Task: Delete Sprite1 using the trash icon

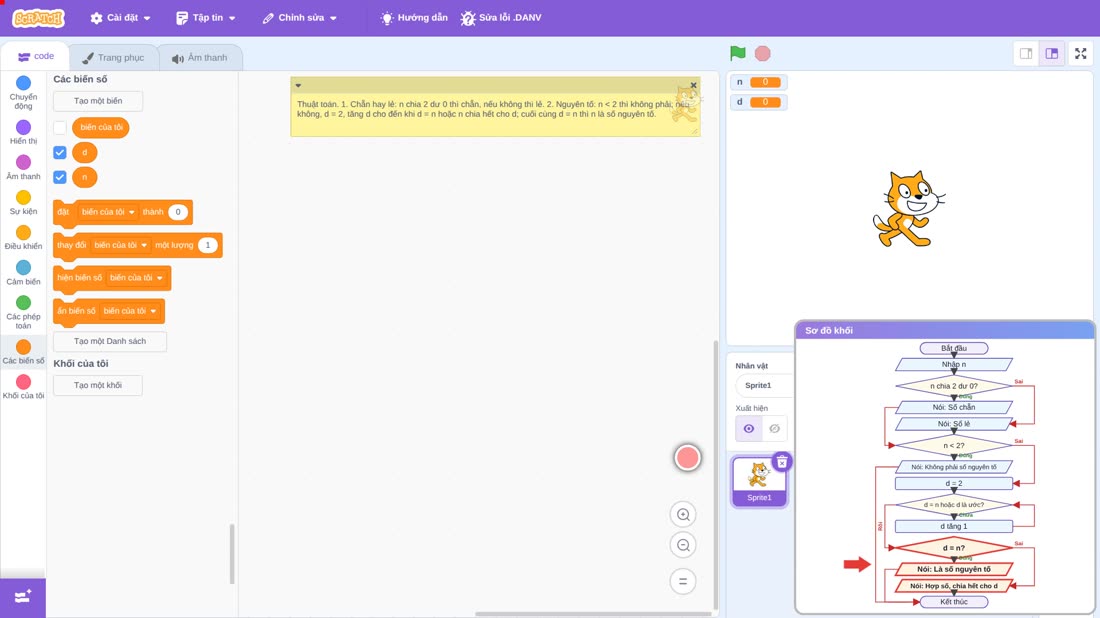Action: 782,462
